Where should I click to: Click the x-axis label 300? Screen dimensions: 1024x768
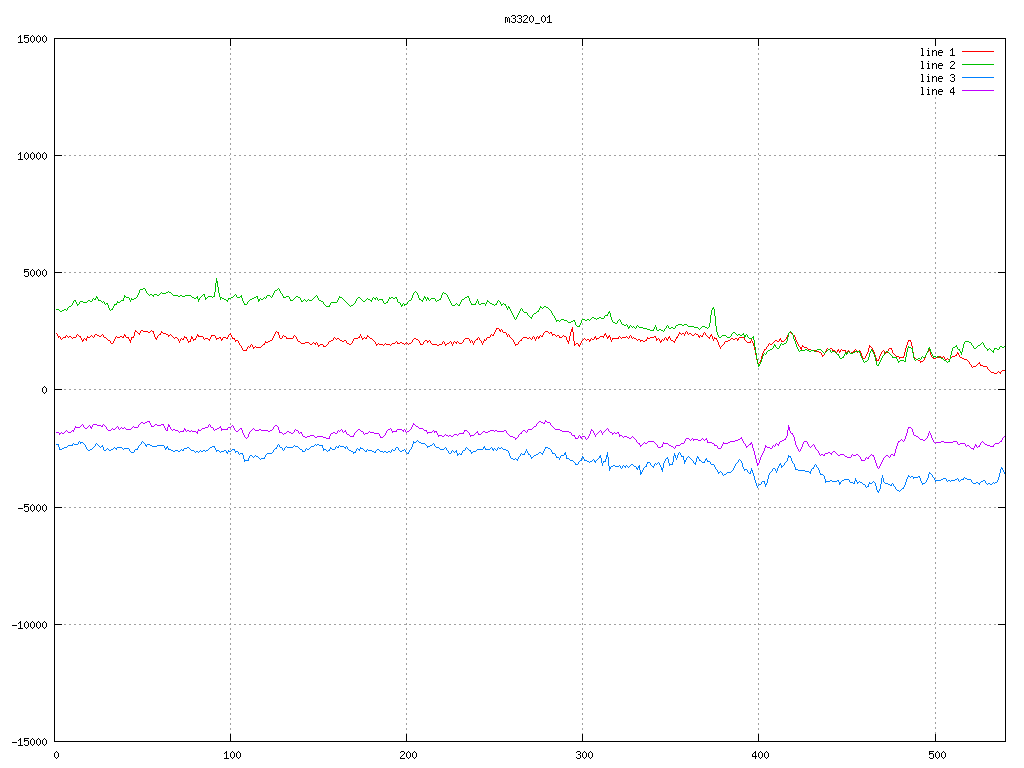pos(584,756)
